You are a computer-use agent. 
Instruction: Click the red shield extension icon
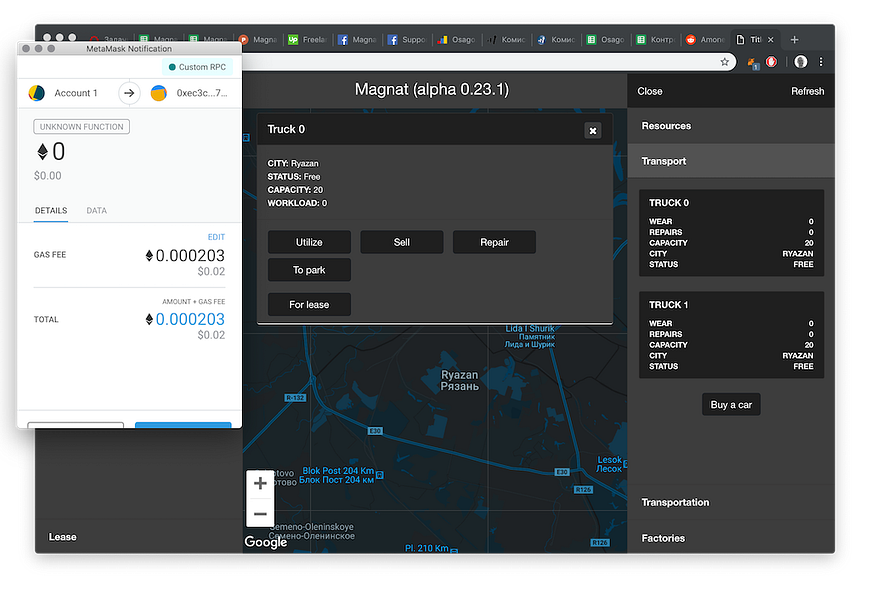coord(771,62)
